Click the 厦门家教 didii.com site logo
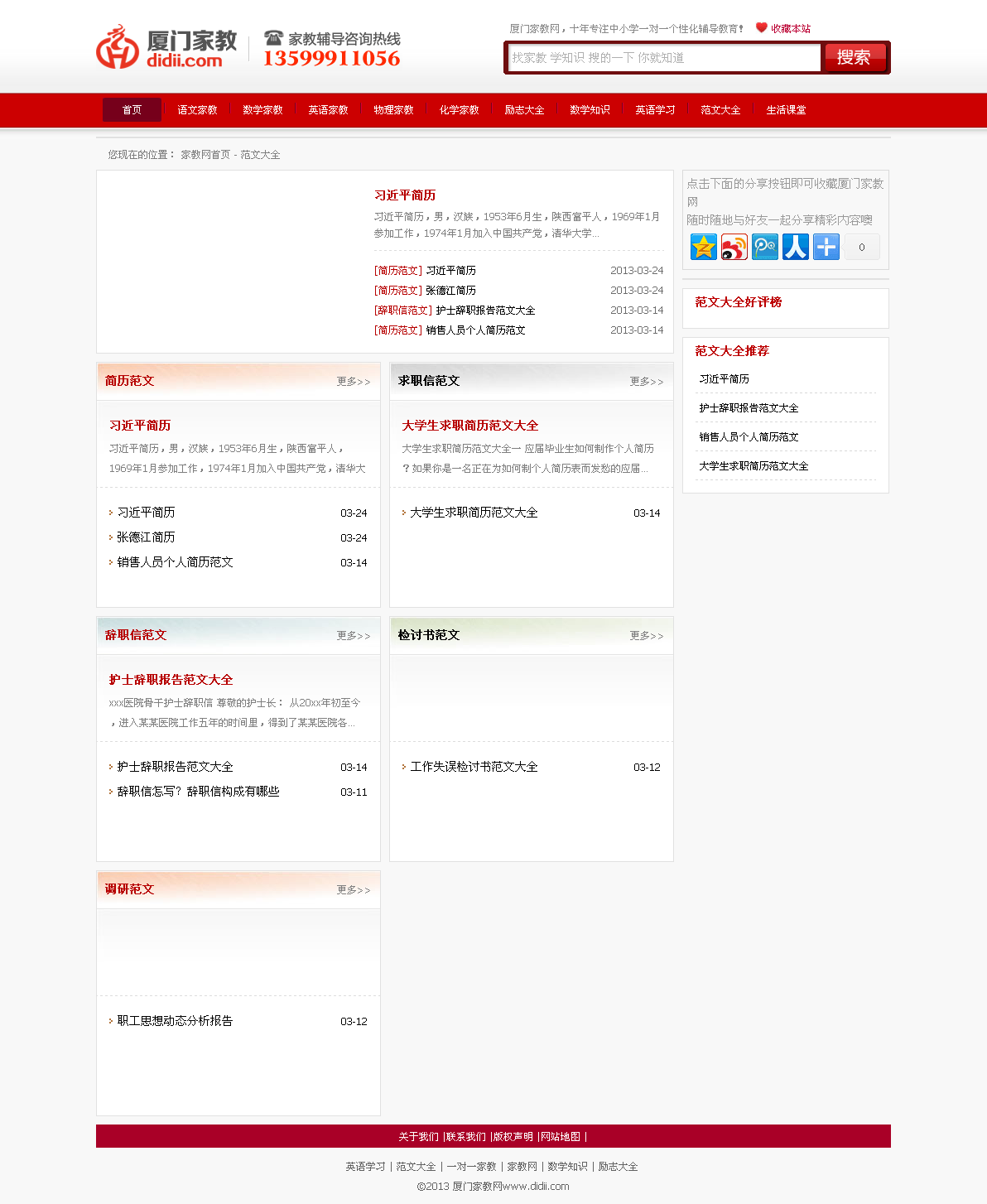 tap(167, 47)
